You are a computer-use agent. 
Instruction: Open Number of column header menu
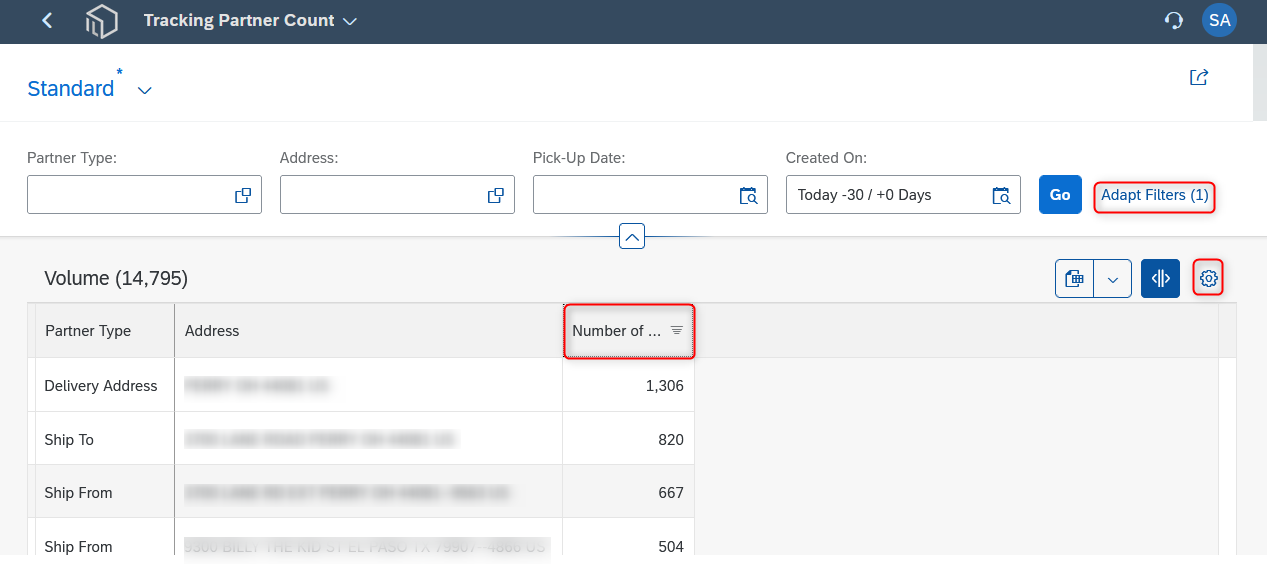629,331
